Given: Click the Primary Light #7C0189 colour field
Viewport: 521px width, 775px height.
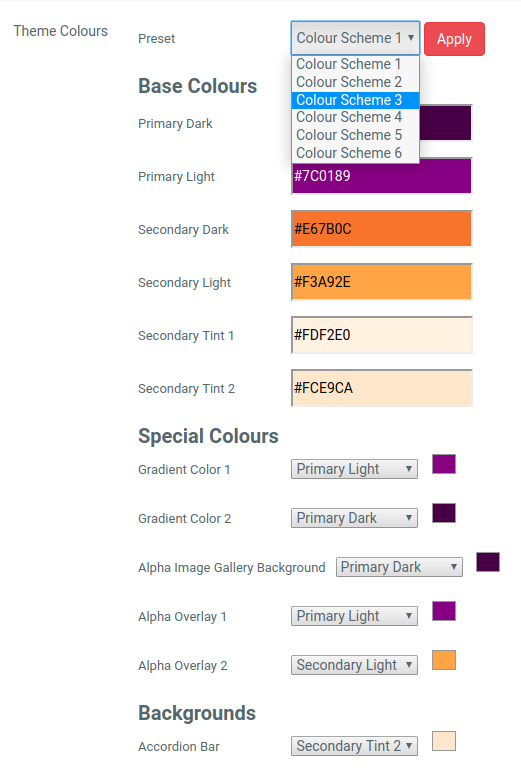Looking at the screenshot, I should 382,176.
